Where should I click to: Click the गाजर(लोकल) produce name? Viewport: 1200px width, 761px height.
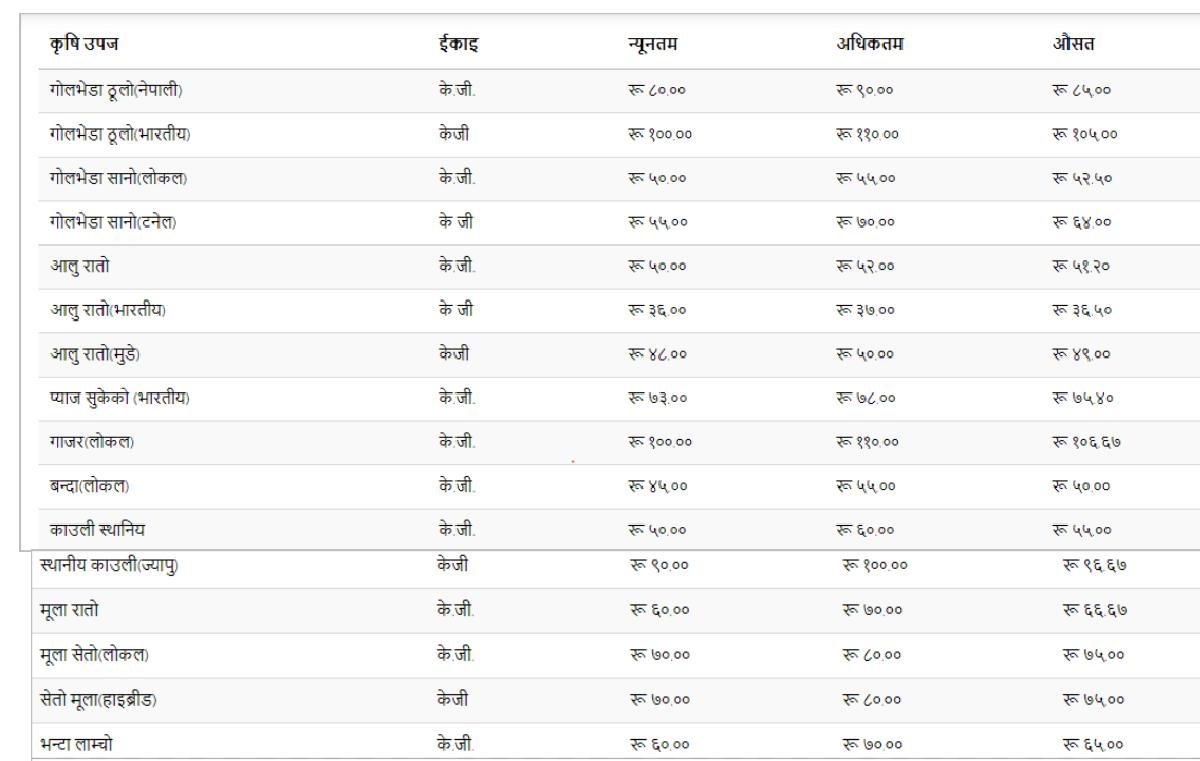coord(92,443)
